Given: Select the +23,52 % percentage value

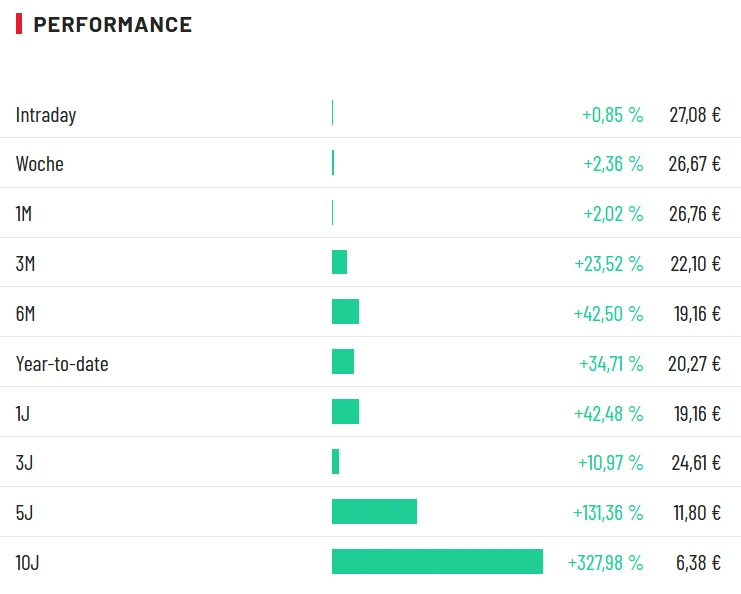Looking at the screenshot, I should pos(608,264).
